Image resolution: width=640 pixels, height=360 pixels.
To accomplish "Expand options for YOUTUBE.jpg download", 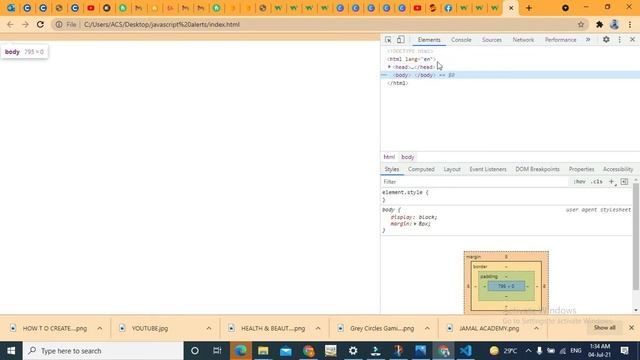I will tap(209, 328).
